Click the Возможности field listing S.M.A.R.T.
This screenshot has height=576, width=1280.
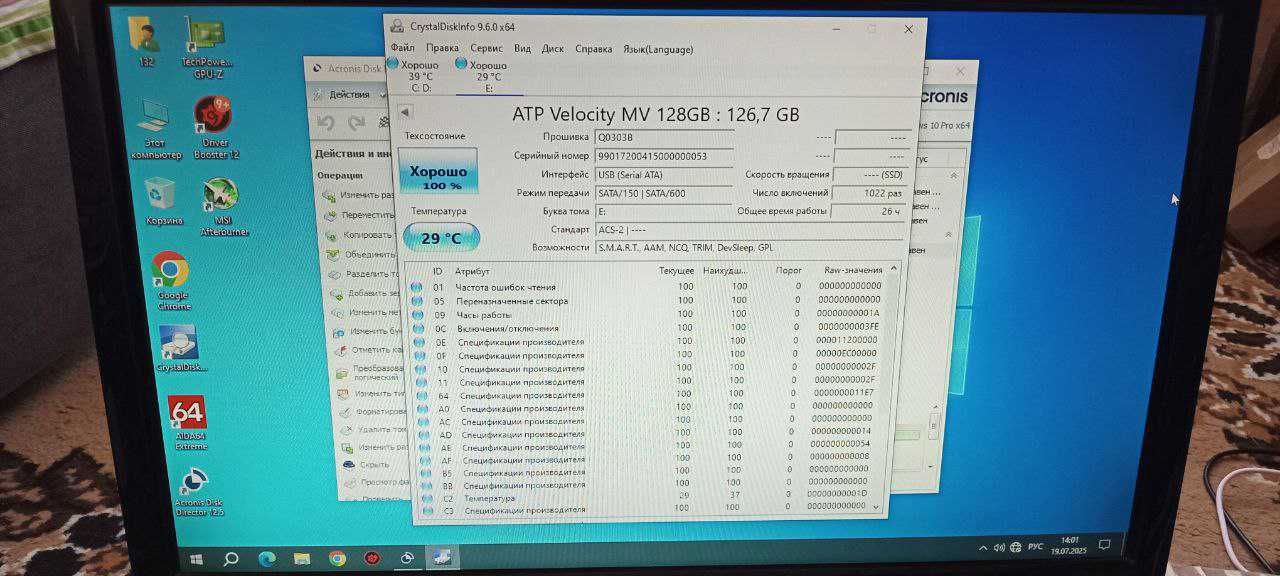(749, 247)
